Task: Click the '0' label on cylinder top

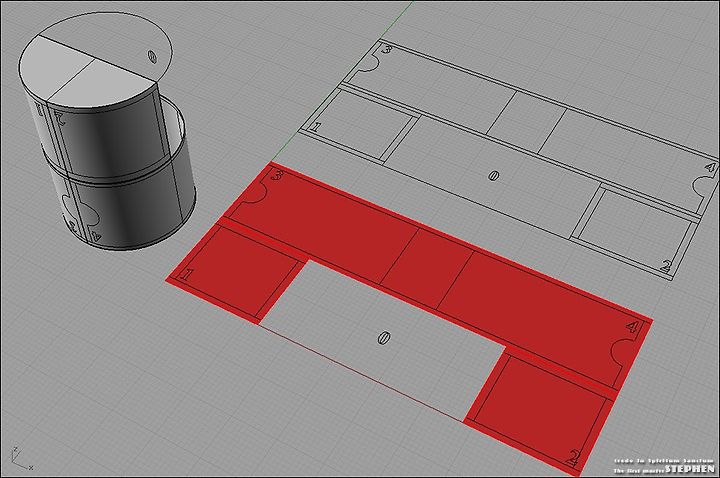Action: (x=152, y=56)
